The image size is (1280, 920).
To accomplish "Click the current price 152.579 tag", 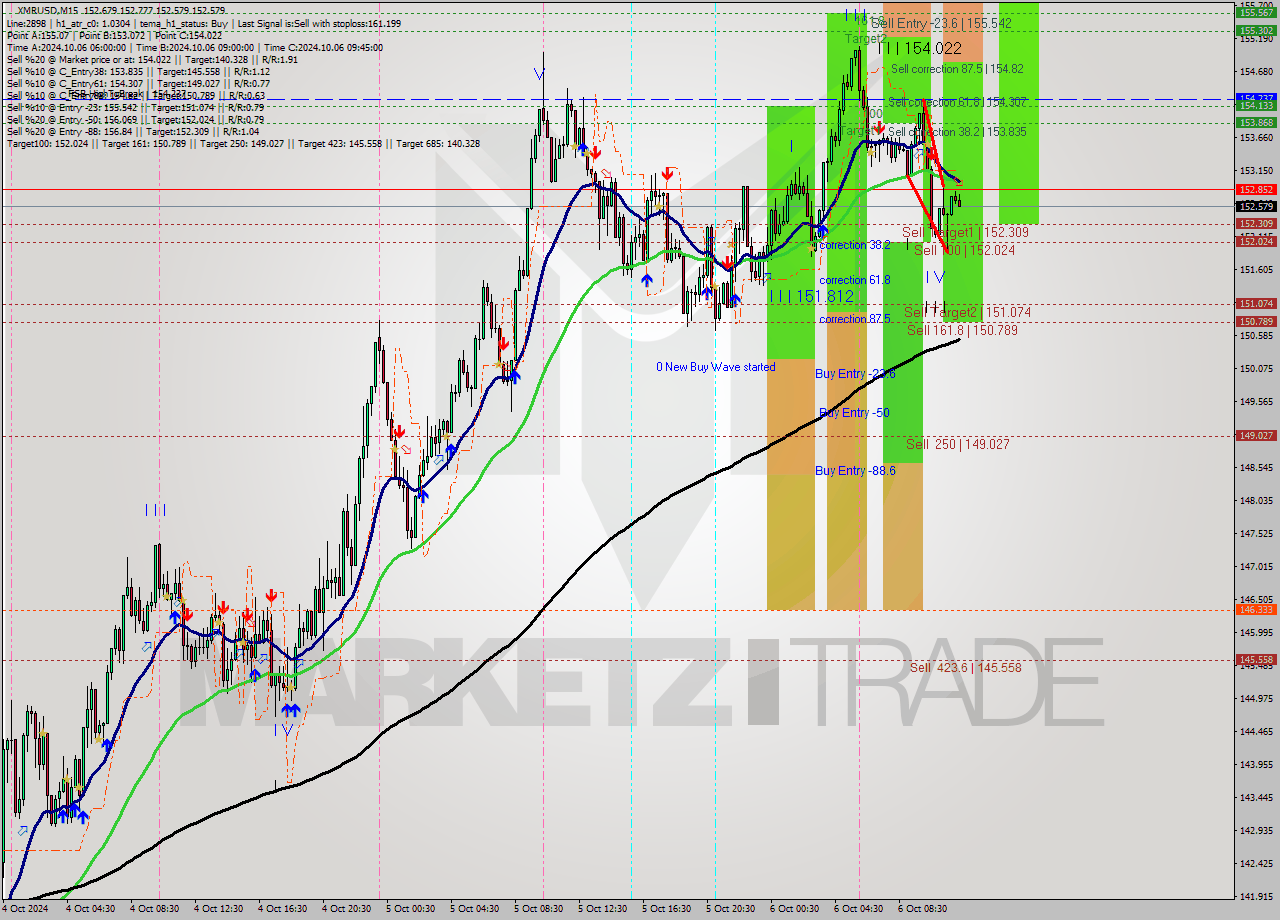I will point(1257,206).
